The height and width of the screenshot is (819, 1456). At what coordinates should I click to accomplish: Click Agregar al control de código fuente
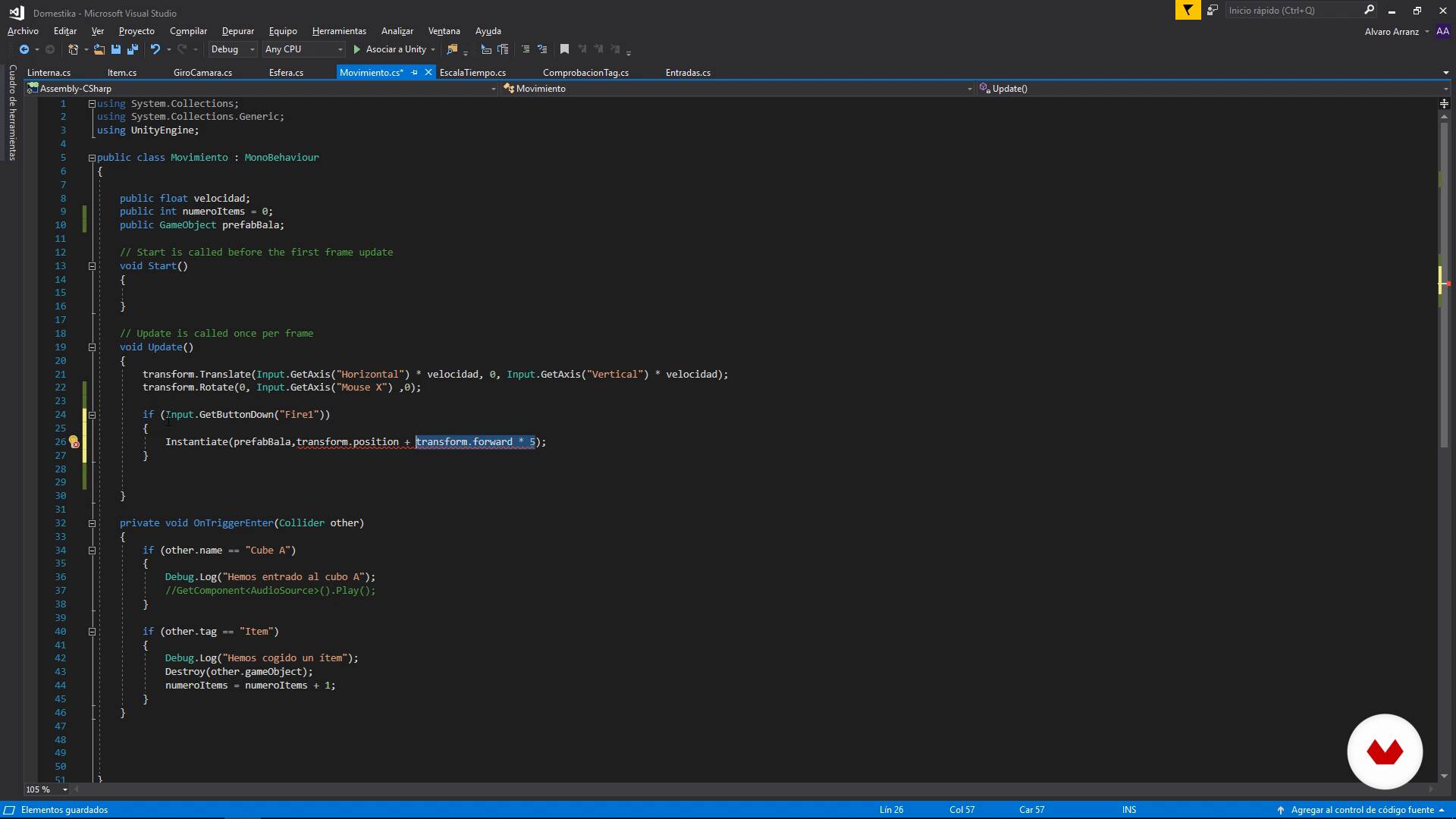[x=1362, y=810]
